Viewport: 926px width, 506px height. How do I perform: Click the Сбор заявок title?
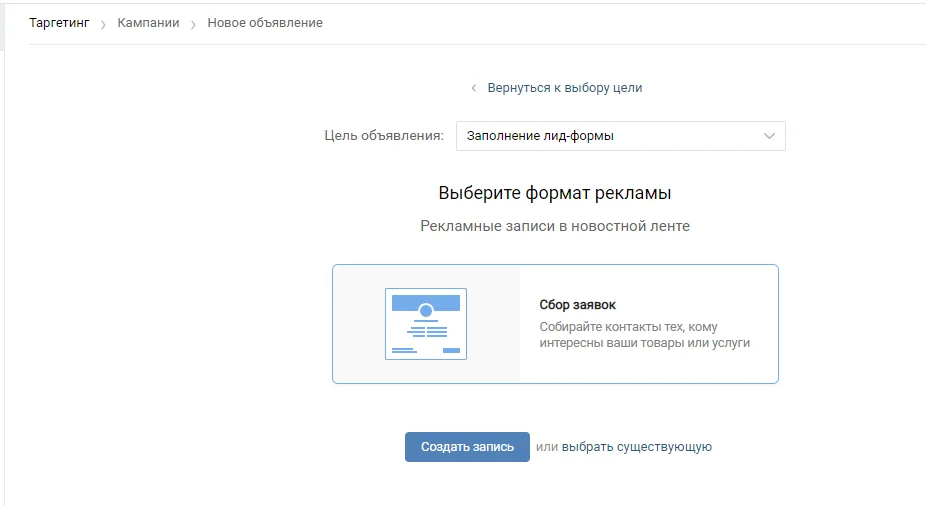tap(577, 305)
